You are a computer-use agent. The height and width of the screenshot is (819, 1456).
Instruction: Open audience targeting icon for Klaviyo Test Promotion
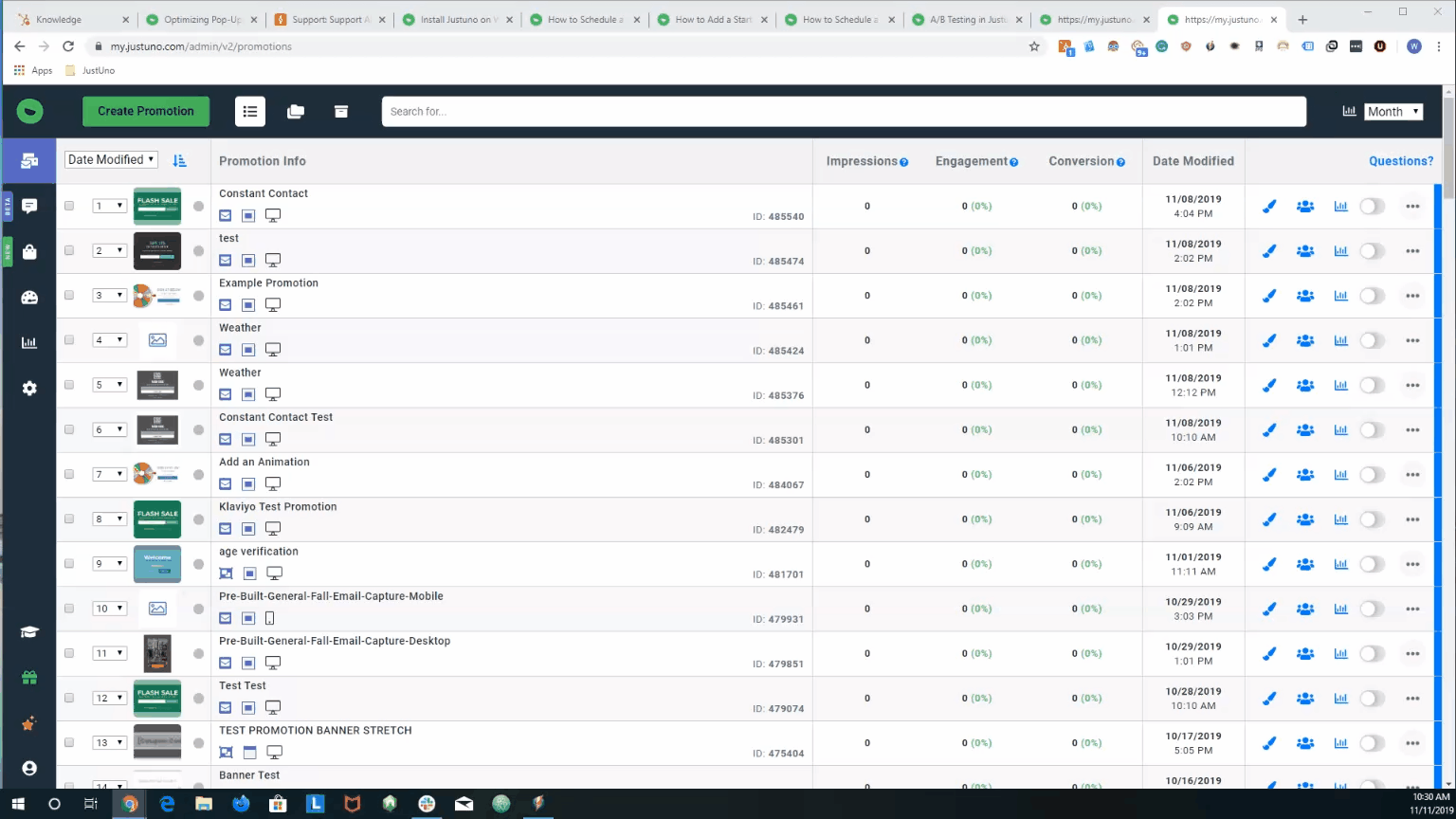point(1304,519)
